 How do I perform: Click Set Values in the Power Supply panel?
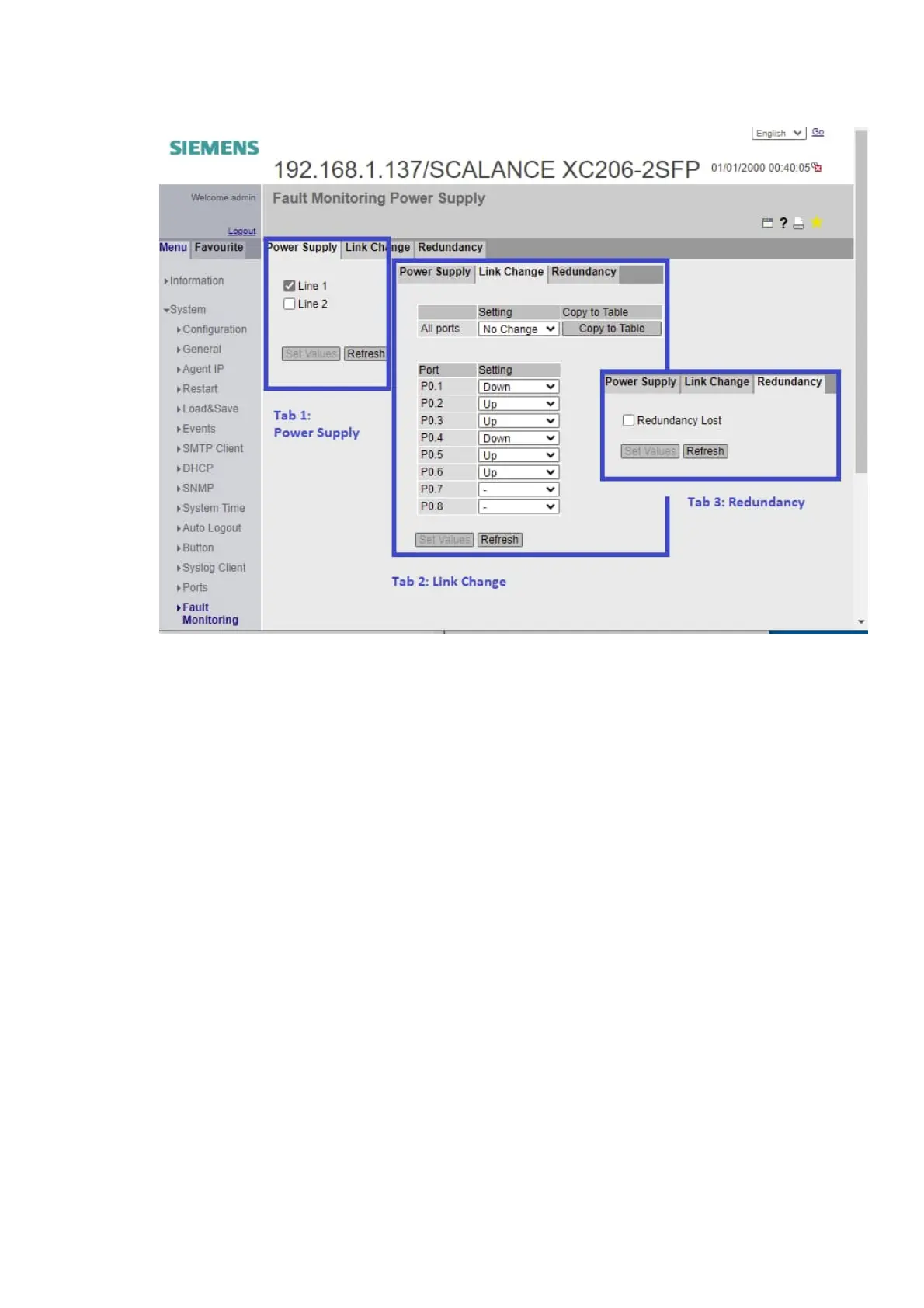311,353
